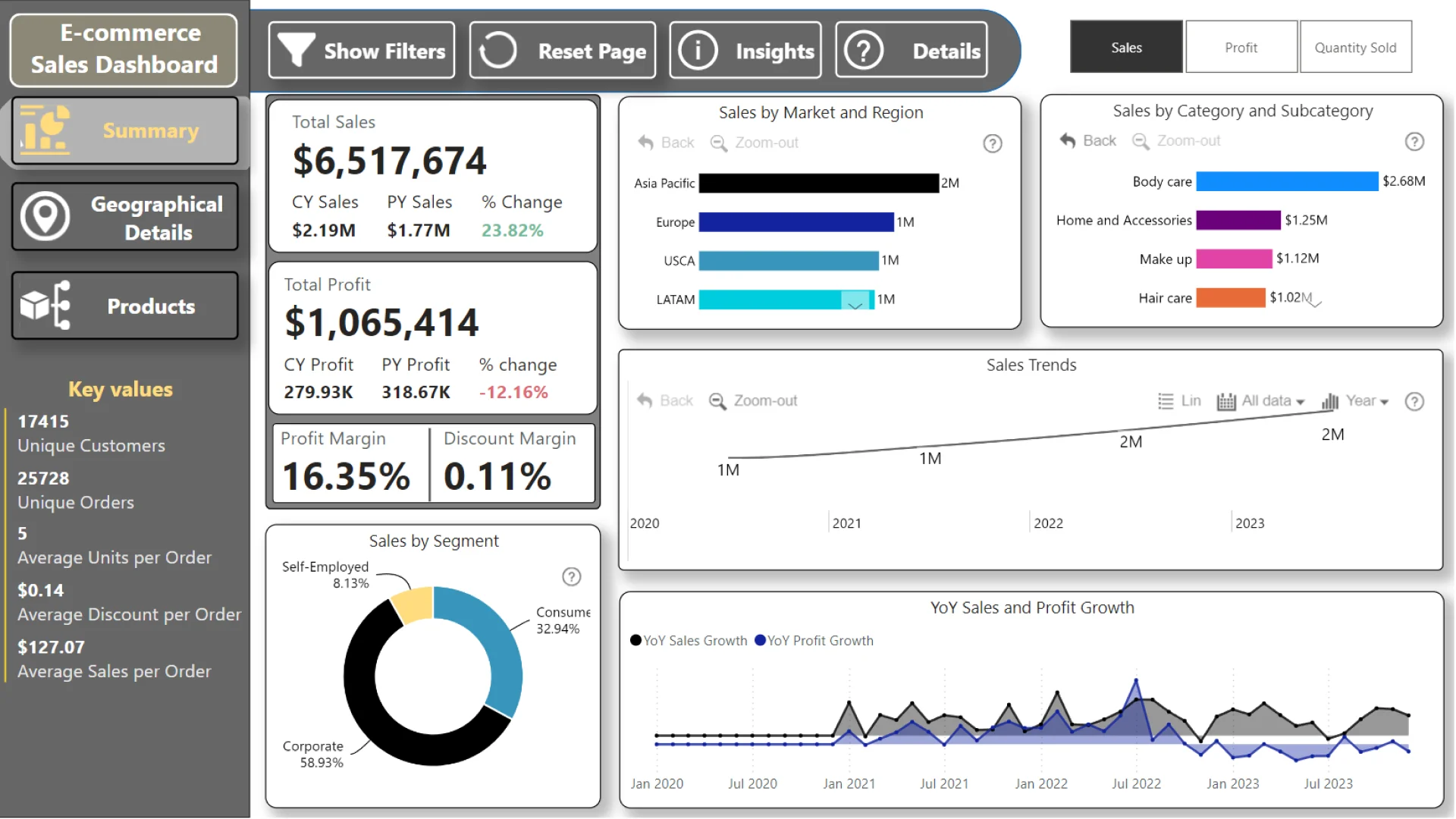Click the circular reset arrow icon
1456x819 pixels.
point(497,50)
